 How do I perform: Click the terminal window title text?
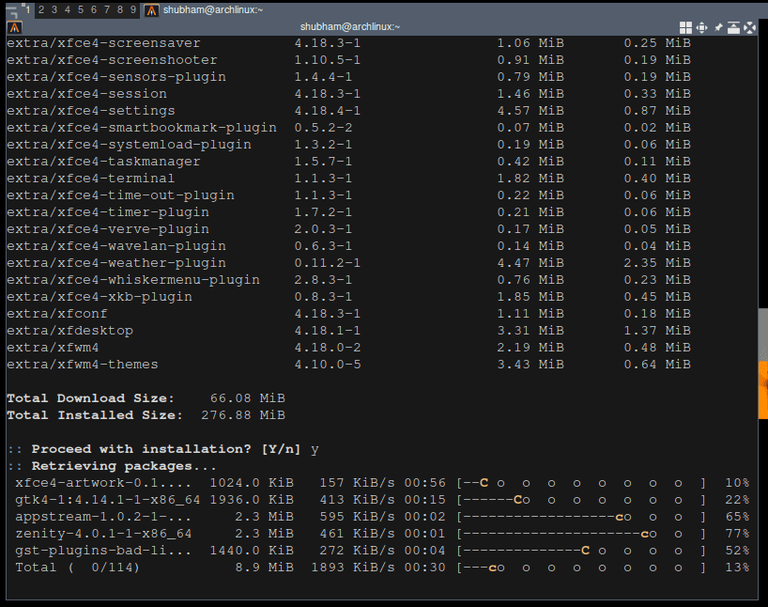(x=350, y=27)
